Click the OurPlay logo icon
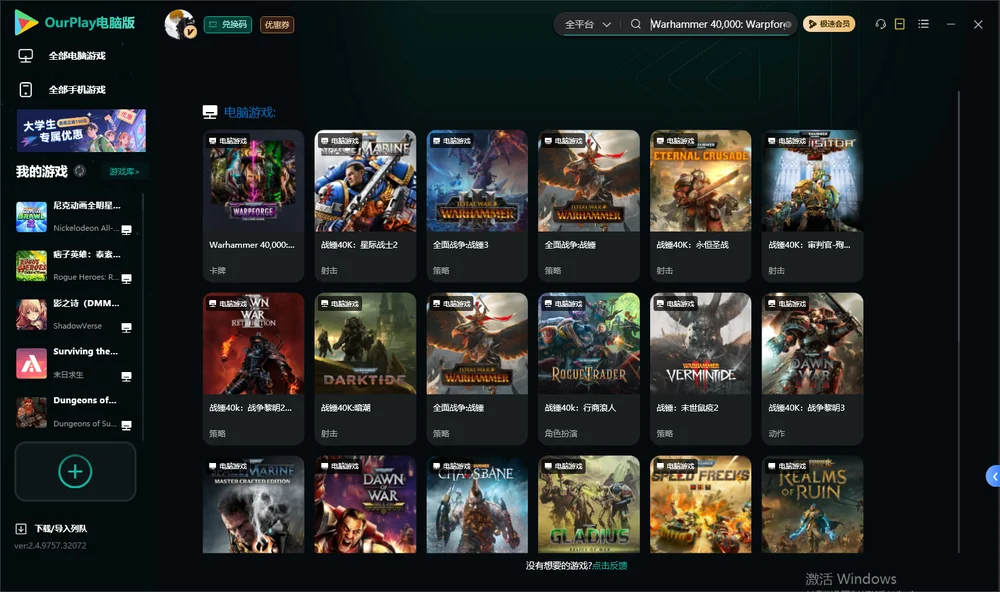Screen dimensions: 1000x592 point(26,23)
